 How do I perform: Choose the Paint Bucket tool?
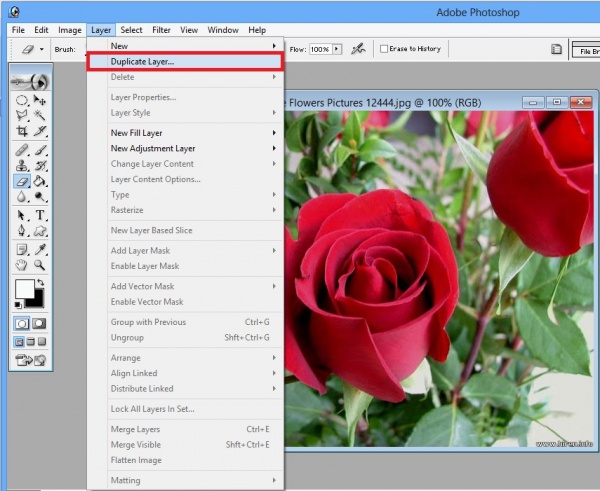click(40, 182)
